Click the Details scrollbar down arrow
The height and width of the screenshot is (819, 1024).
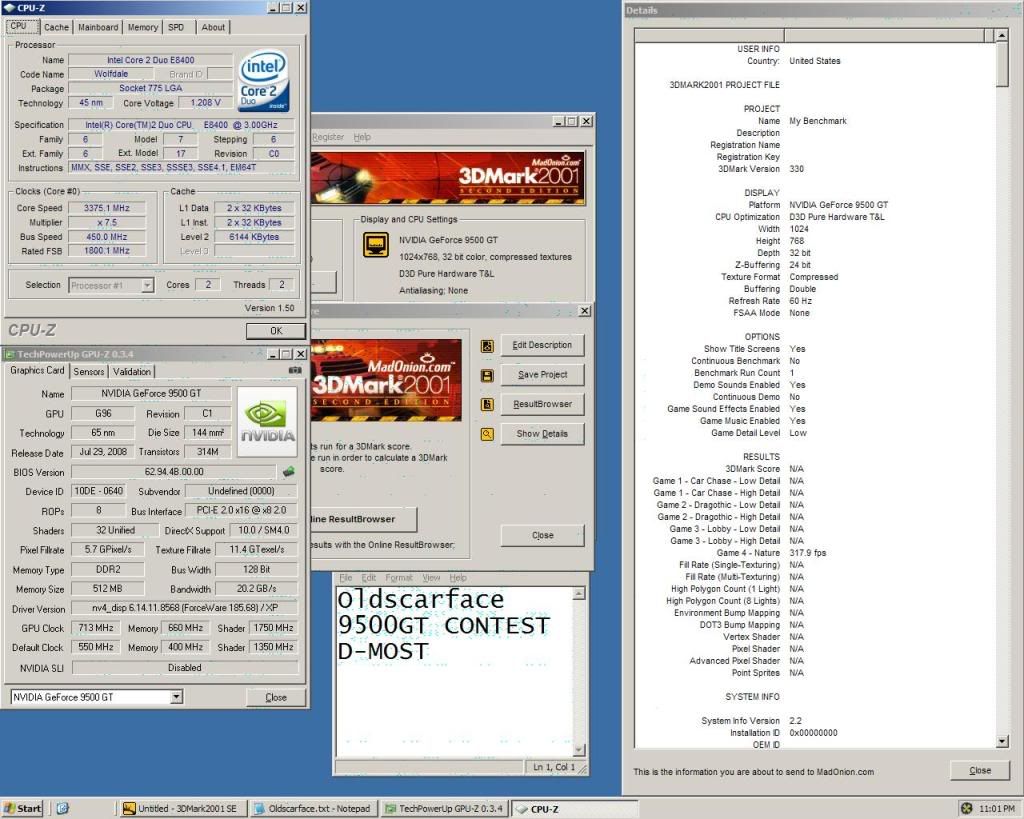click(1002, 742)
